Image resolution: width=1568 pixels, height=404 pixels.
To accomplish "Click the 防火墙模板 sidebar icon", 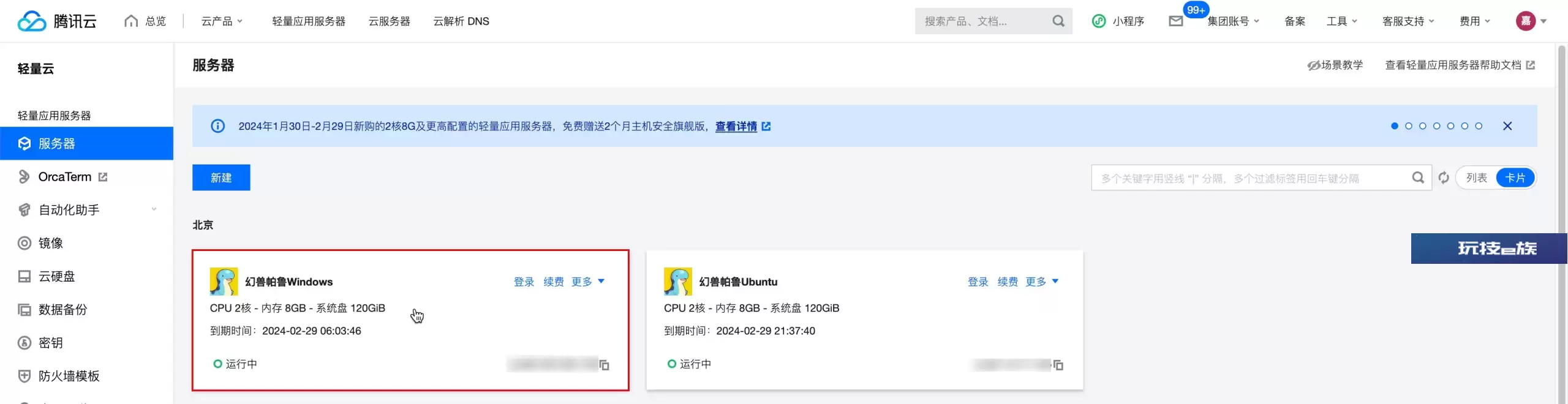I will [24, 376].
